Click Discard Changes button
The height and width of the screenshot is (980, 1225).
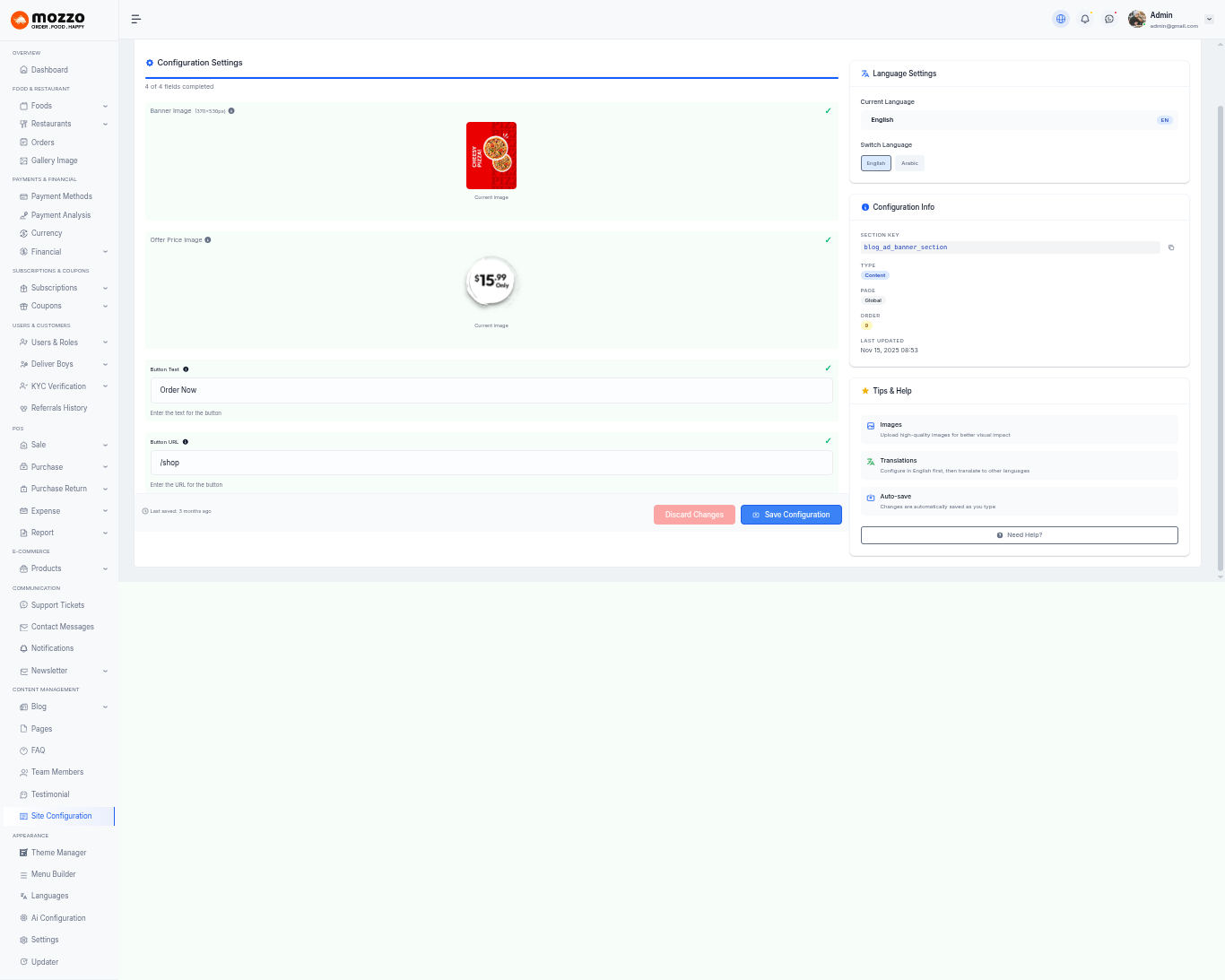pos(694,515)
